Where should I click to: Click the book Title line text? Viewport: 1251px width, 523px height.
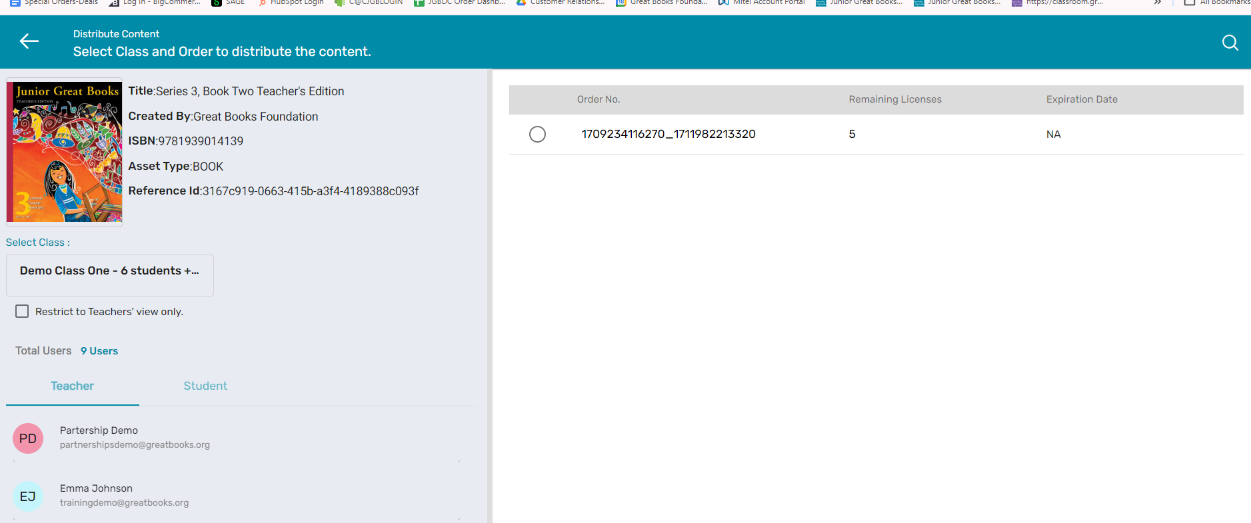236,91
